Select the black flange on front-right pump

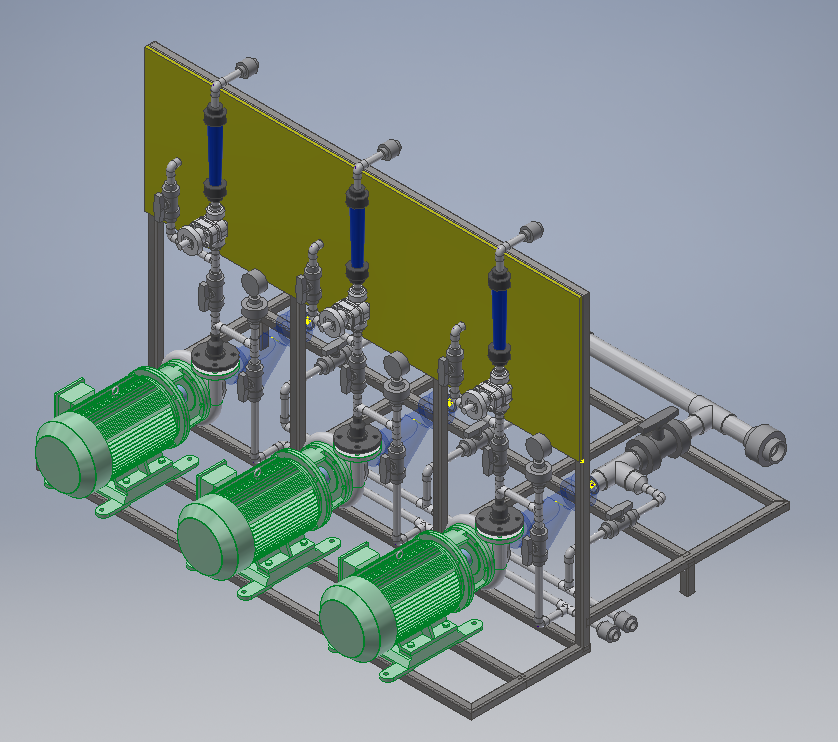[497, 519]
